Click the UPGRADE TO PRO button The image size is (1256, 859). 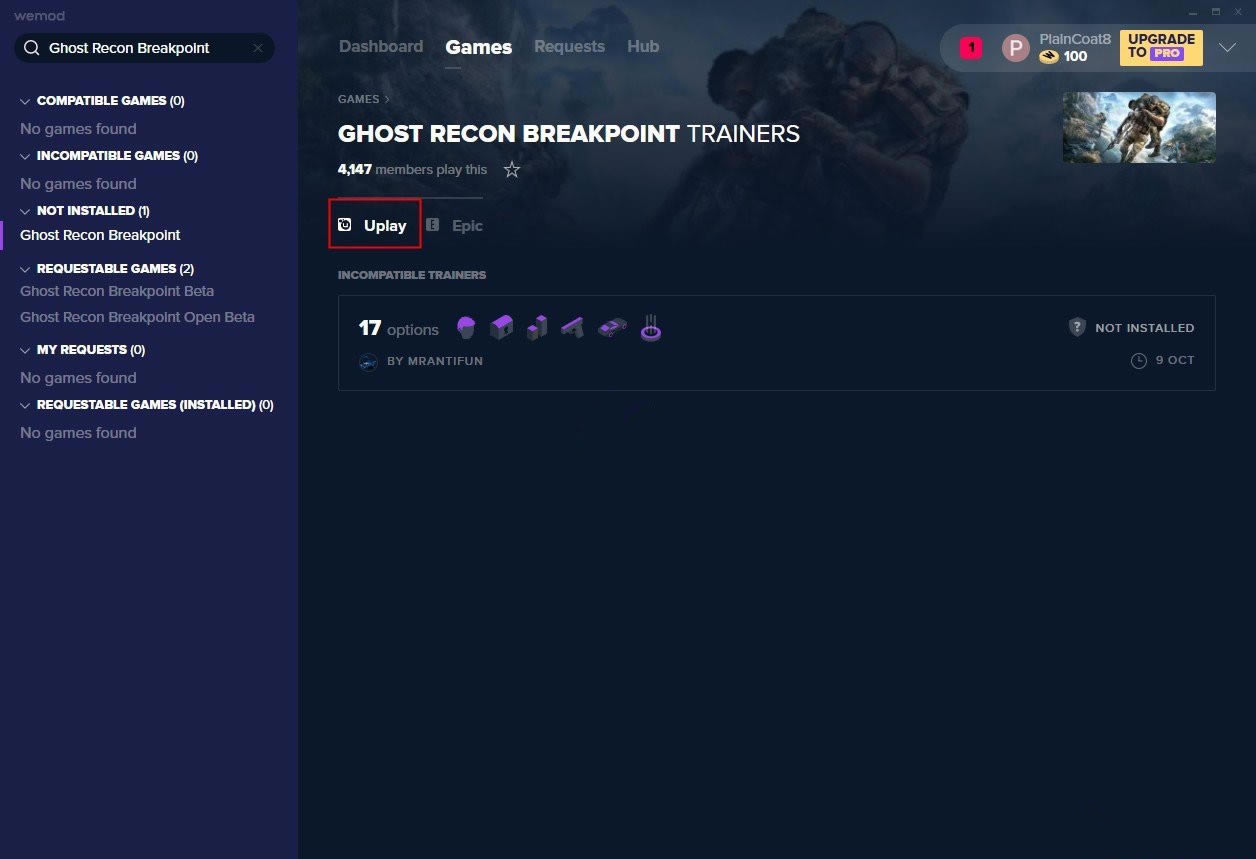(x=1160, y=48)
